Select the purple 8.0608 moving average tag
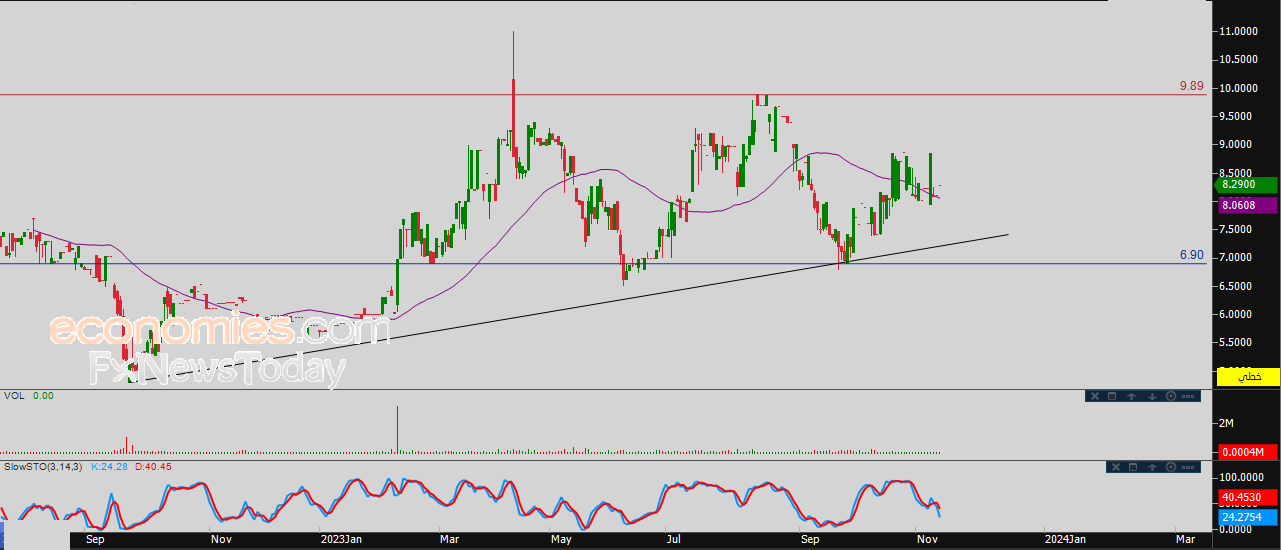The image size is (1281, 550). (1248, 205)
